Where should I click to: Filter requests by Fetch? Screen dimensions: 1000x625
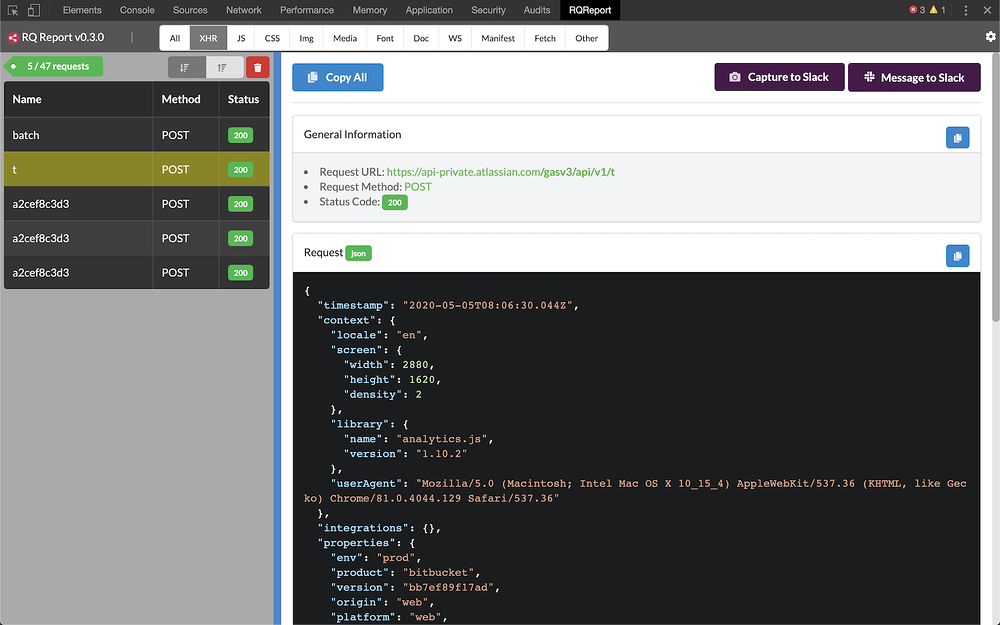[x=545, y=38]
